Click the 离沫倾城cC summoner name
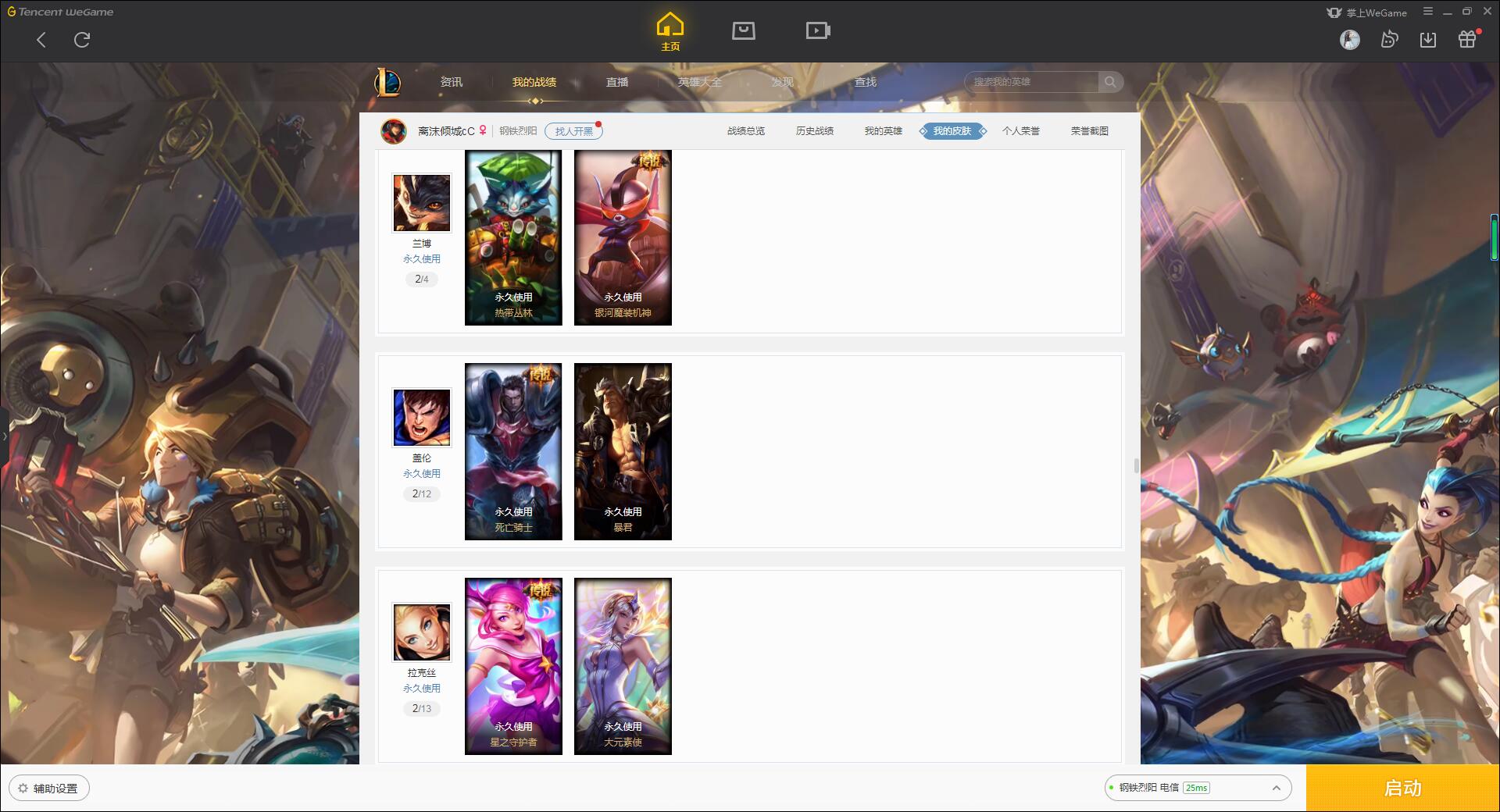Viewport: 1500px width, 812px height. [x=446, y=131]
